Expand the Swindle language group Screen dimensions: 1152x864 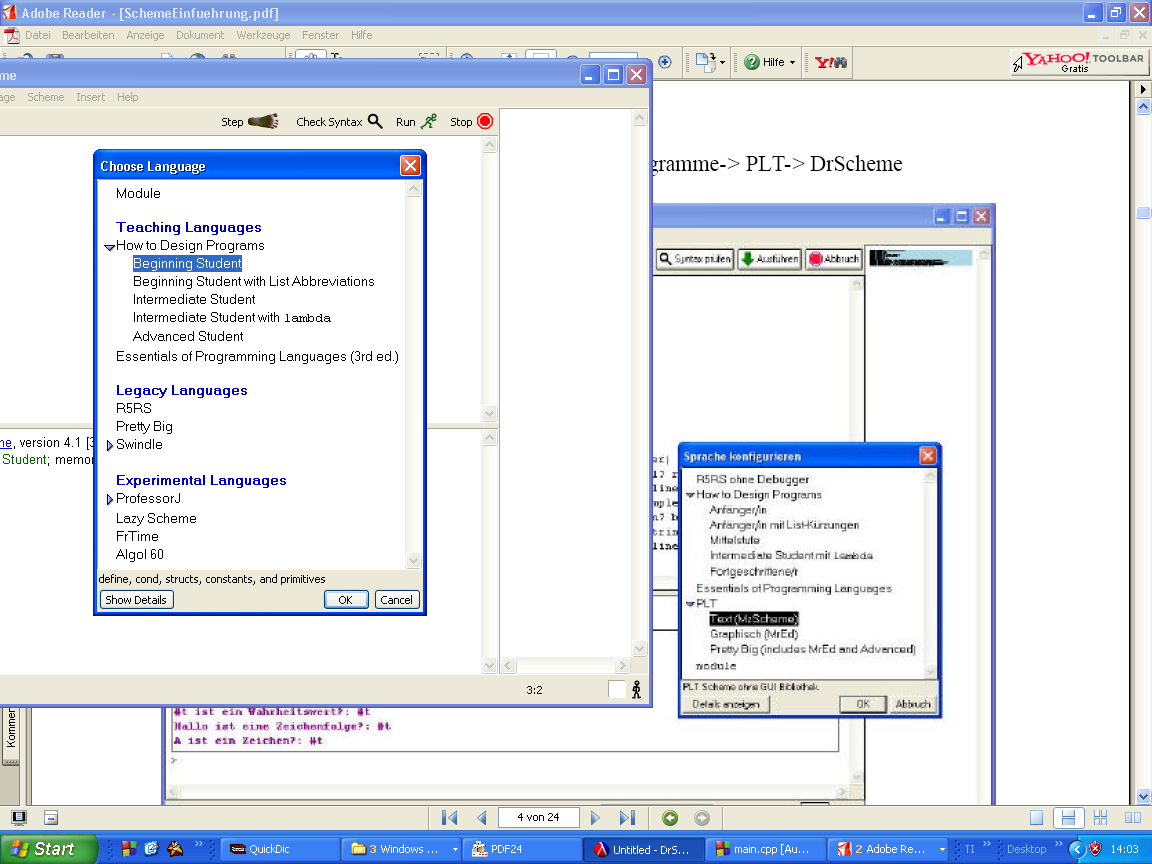[x=109, y=445]
